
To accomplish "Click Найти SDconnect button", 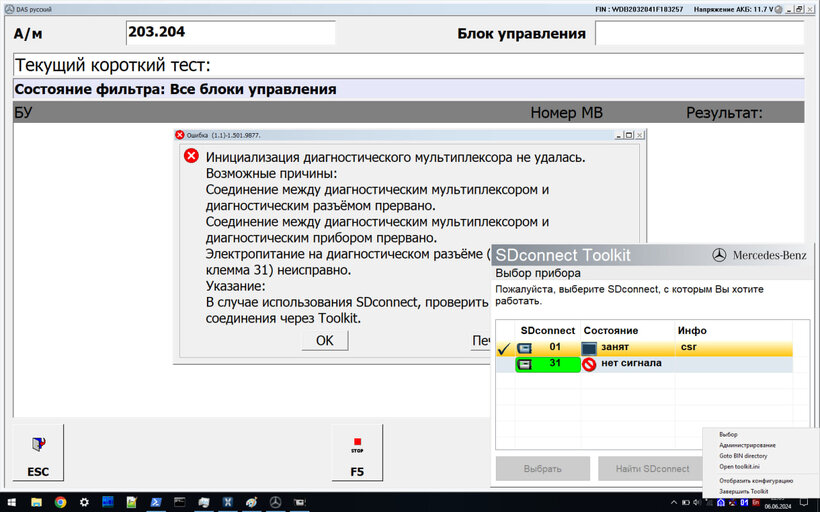I will [x=652, y=469].
